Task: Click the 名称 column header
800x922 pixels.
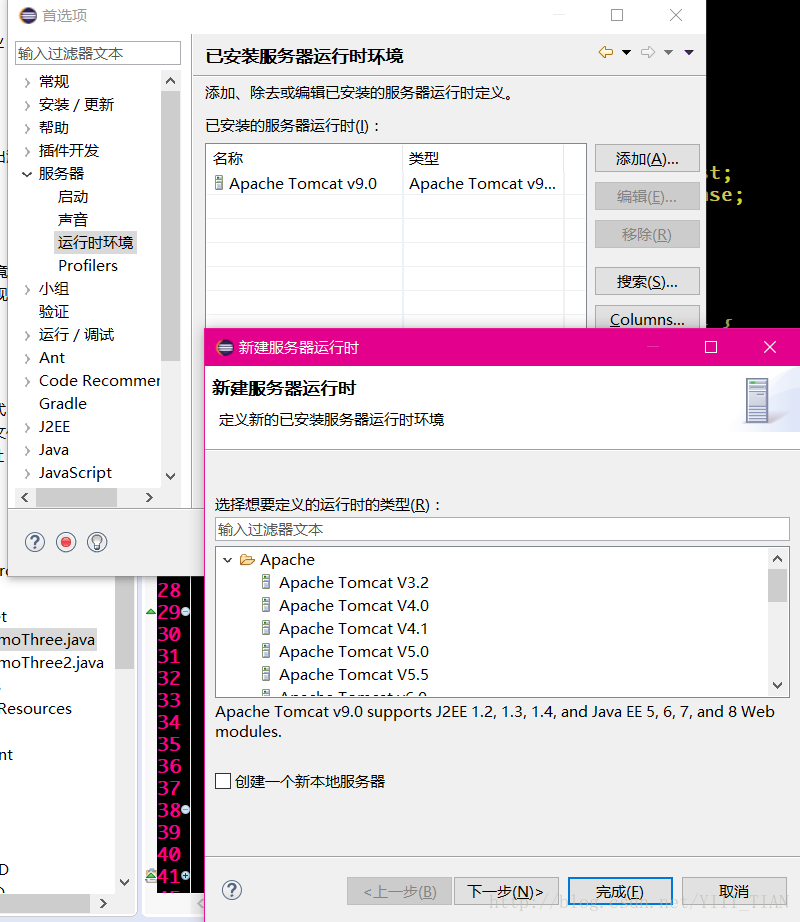Action: point(304,158)
